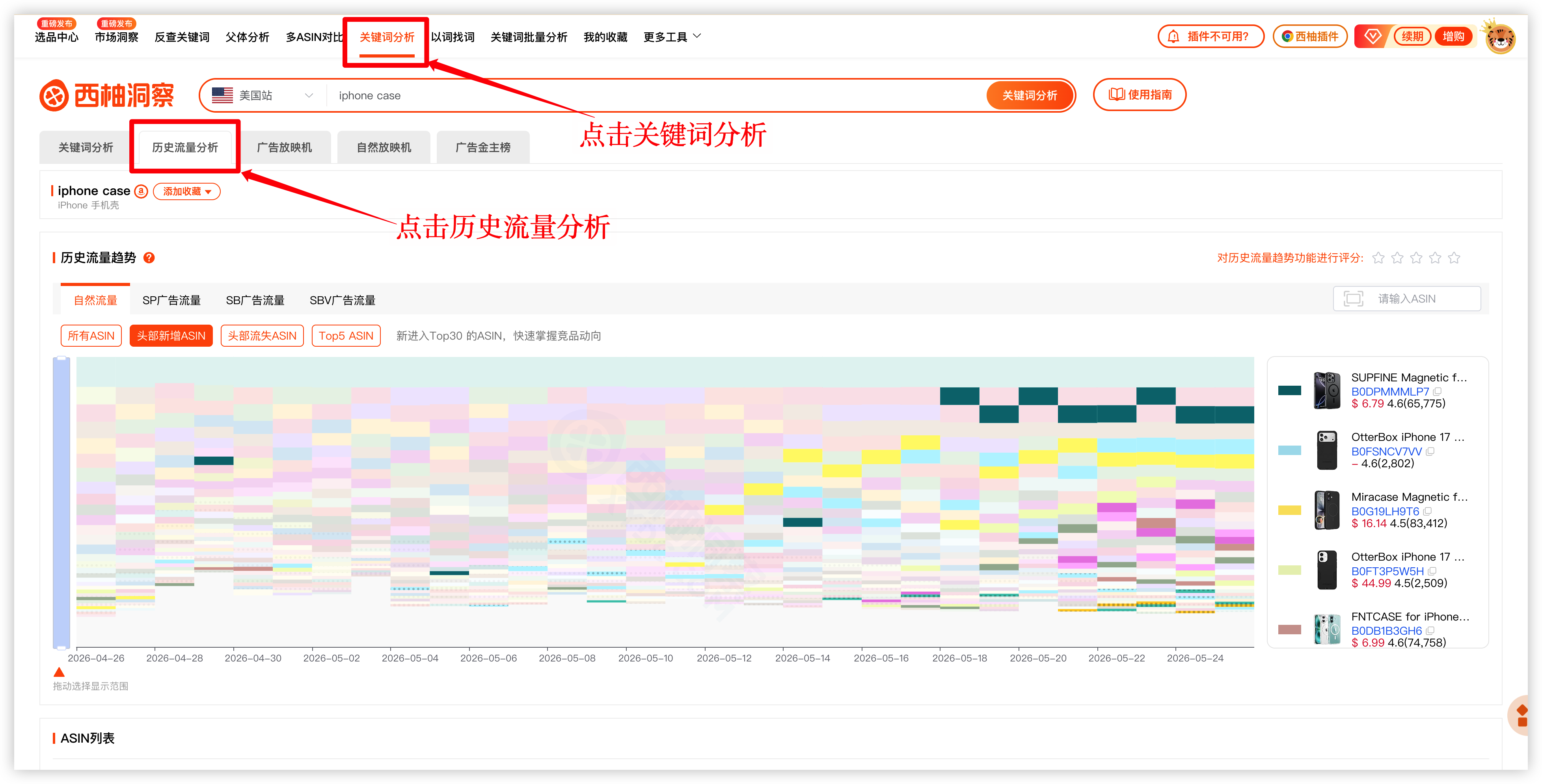The image size is (1542, 784).
Task: Open ASIN link B0G19LH9T6
Action: [x=1385, y=511]
